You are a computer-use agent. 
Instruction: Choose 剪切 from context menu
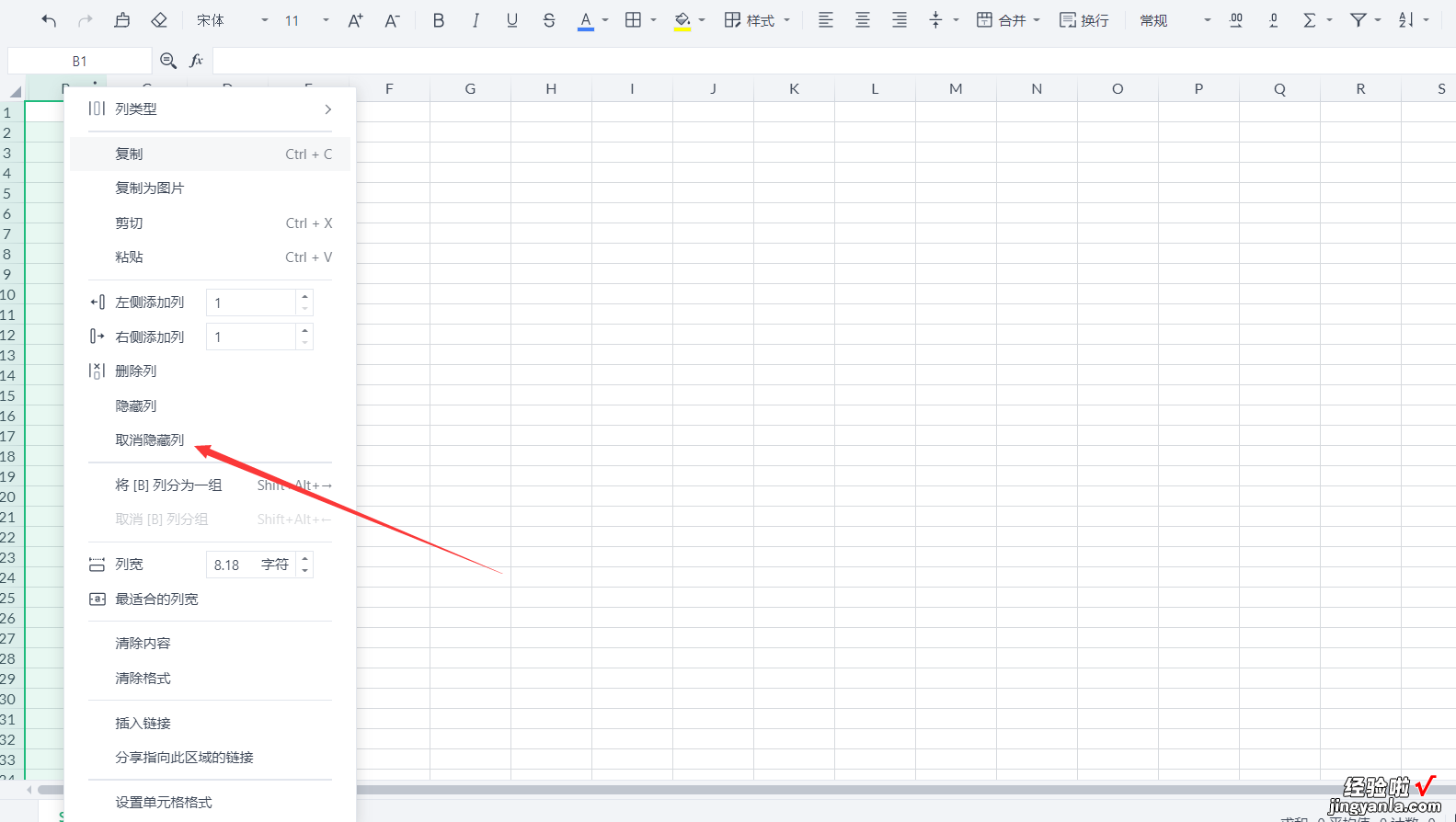point(210,223)
